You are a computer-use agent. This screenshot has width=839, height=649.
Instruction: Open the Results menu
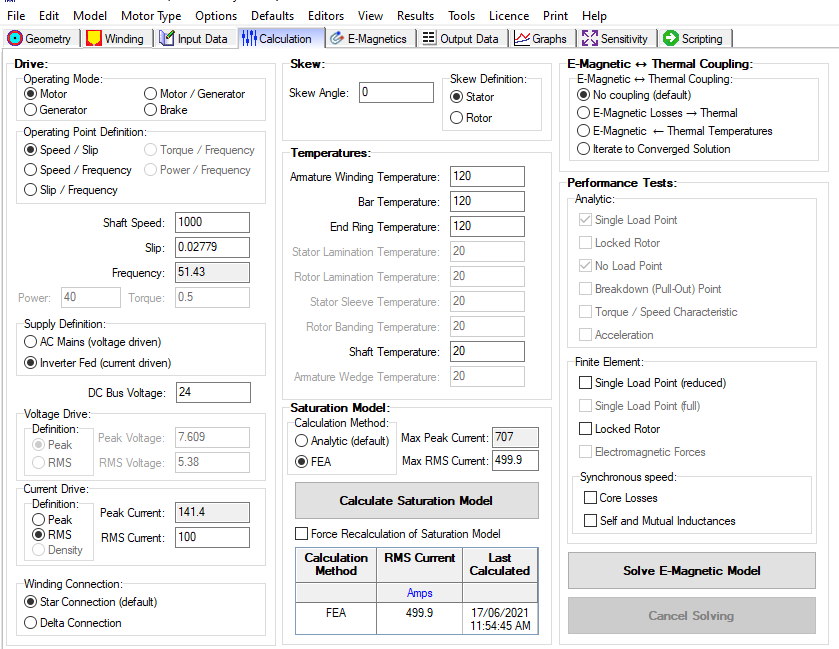coord(415,16)
